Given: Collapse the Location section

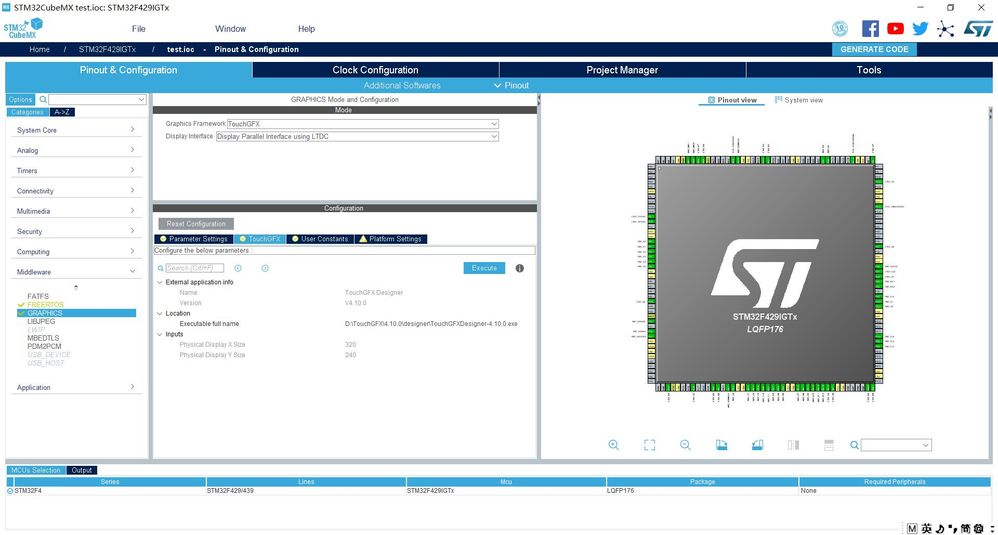Looking at the screenshot, I should click(x=160, y=314).
